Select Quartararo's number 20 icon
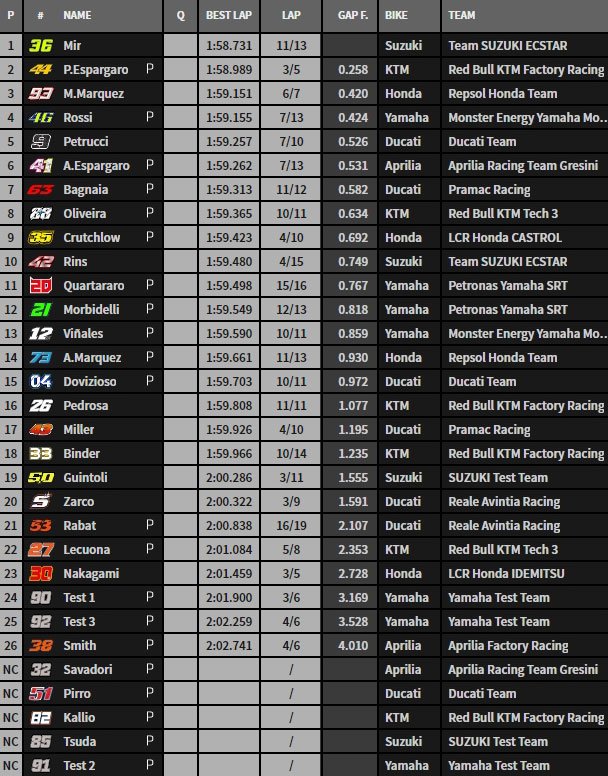Viewport: 608px width, 776px height. pyautogui.click(x=40, y=286)
